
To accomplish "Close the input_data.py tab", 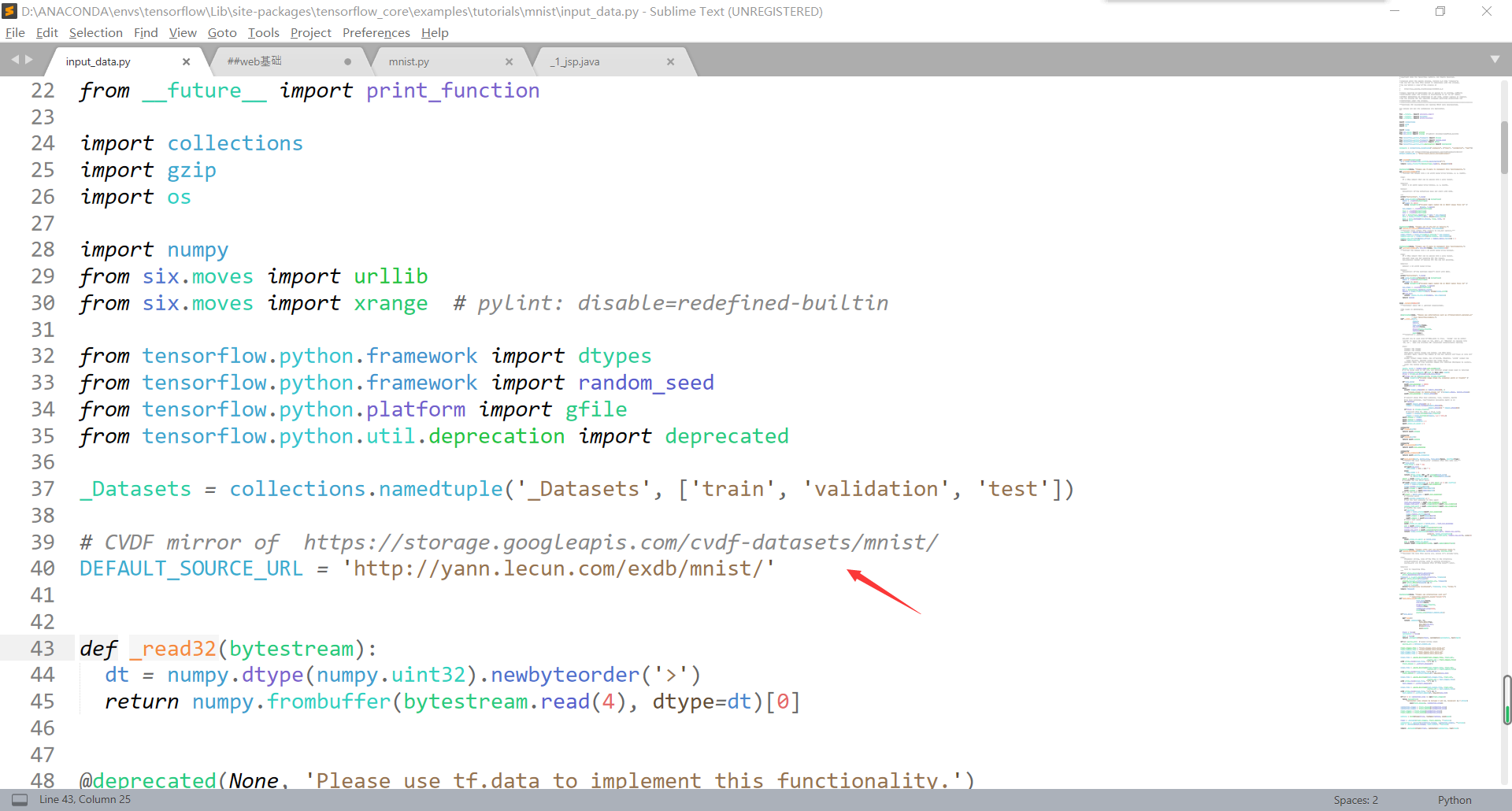I will [187, 61].
